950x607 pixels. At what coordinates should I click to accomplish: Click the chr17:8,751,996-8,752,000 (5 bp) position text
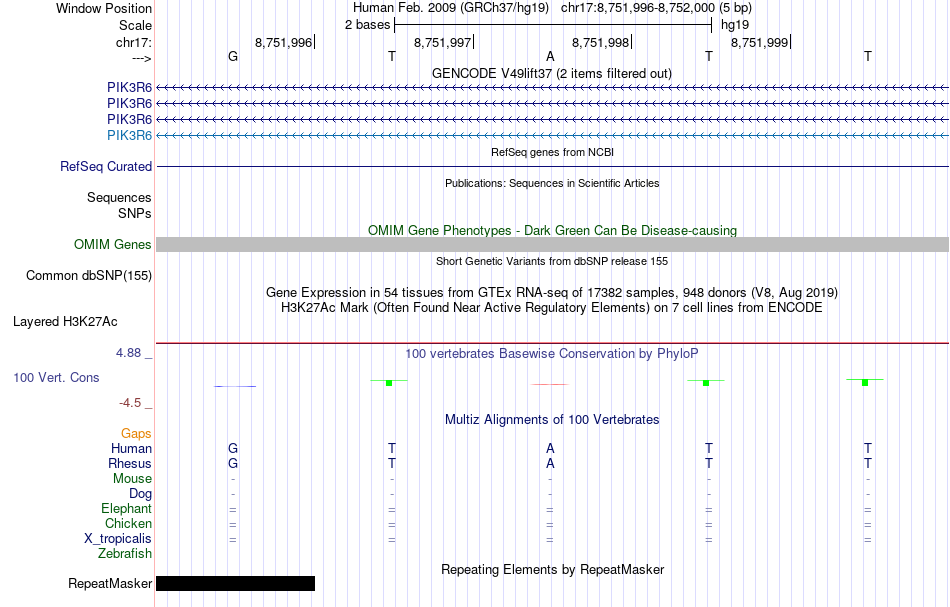coord(656,8)
